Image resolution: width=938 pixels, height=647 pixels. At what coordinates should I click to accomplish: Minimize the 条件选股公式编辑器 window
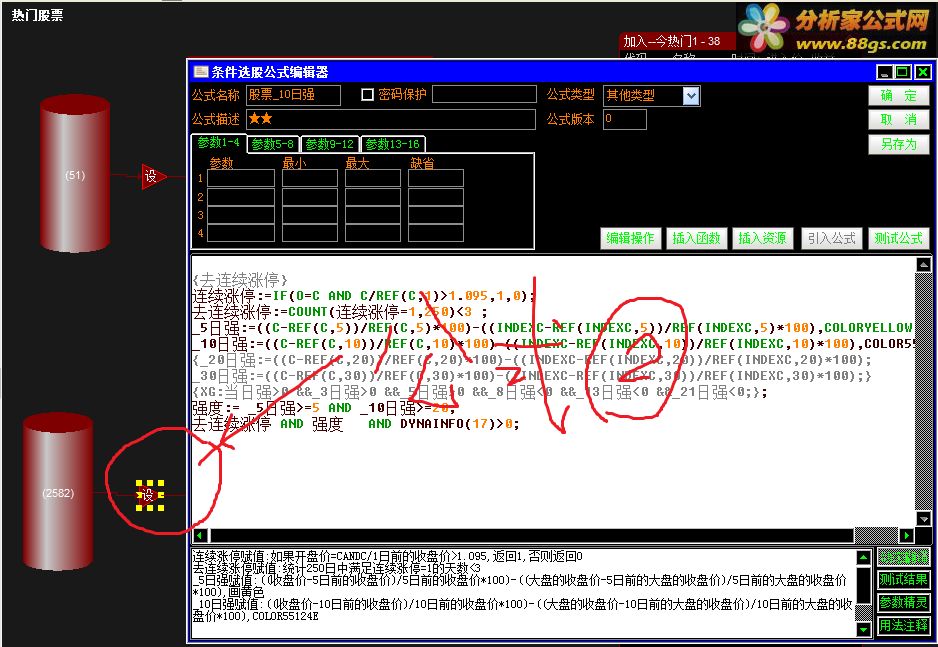tap(884, 72)
